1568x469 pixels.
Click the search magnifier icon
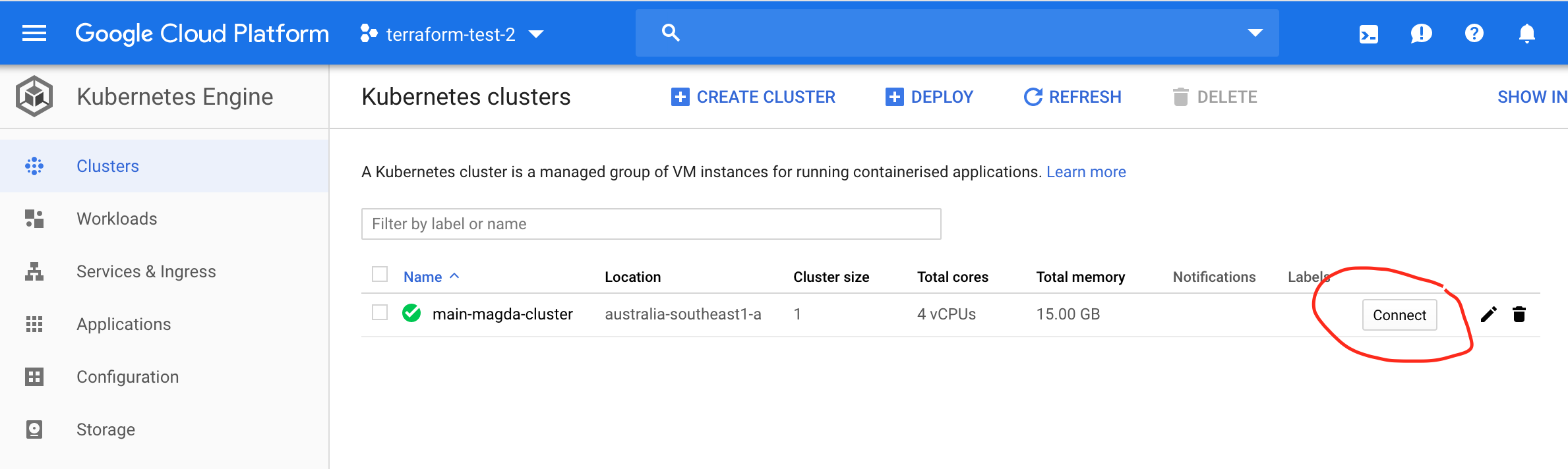[x=671, y=32]
